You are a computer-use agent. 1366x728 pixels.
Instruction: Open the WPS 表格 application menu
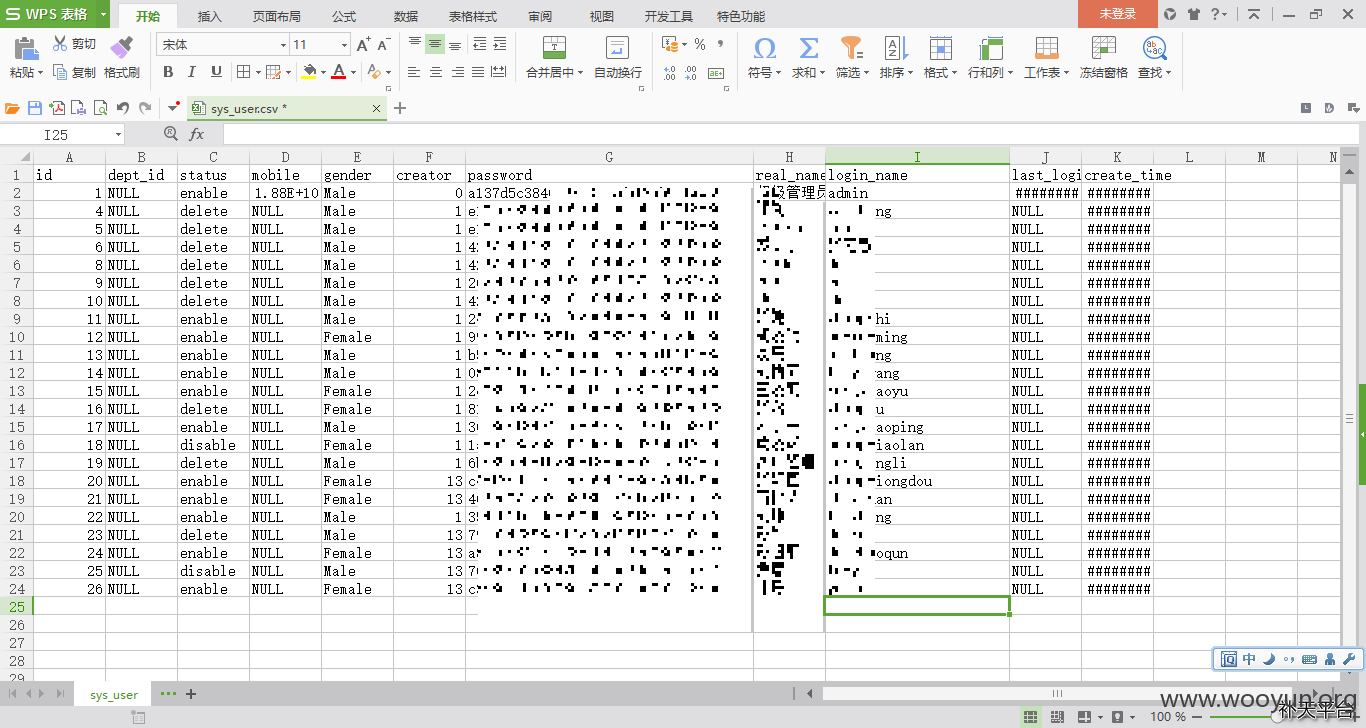[57, 14]
